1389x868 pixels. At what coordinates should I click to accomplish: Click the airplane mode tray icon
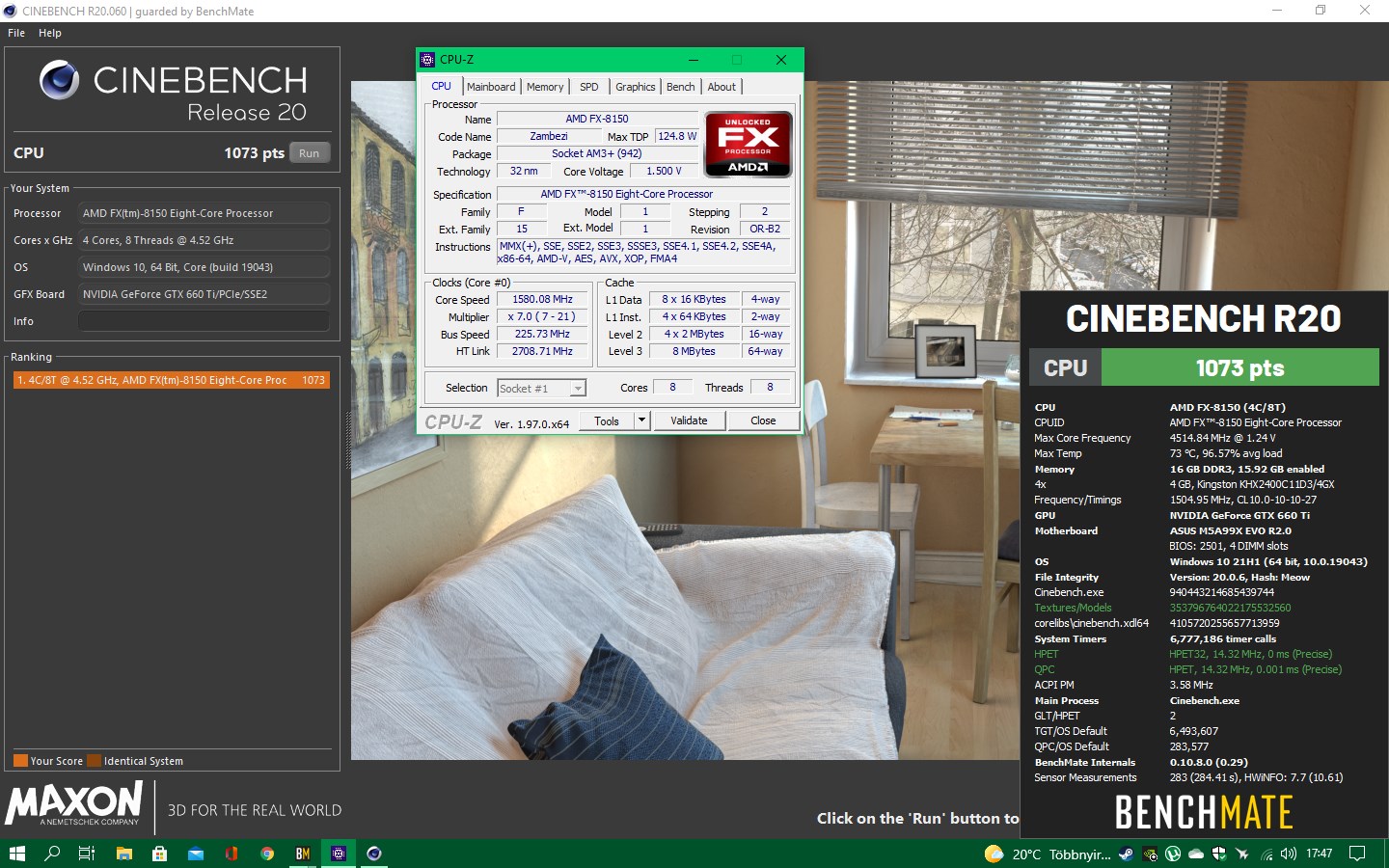(x=1242, y=854)
